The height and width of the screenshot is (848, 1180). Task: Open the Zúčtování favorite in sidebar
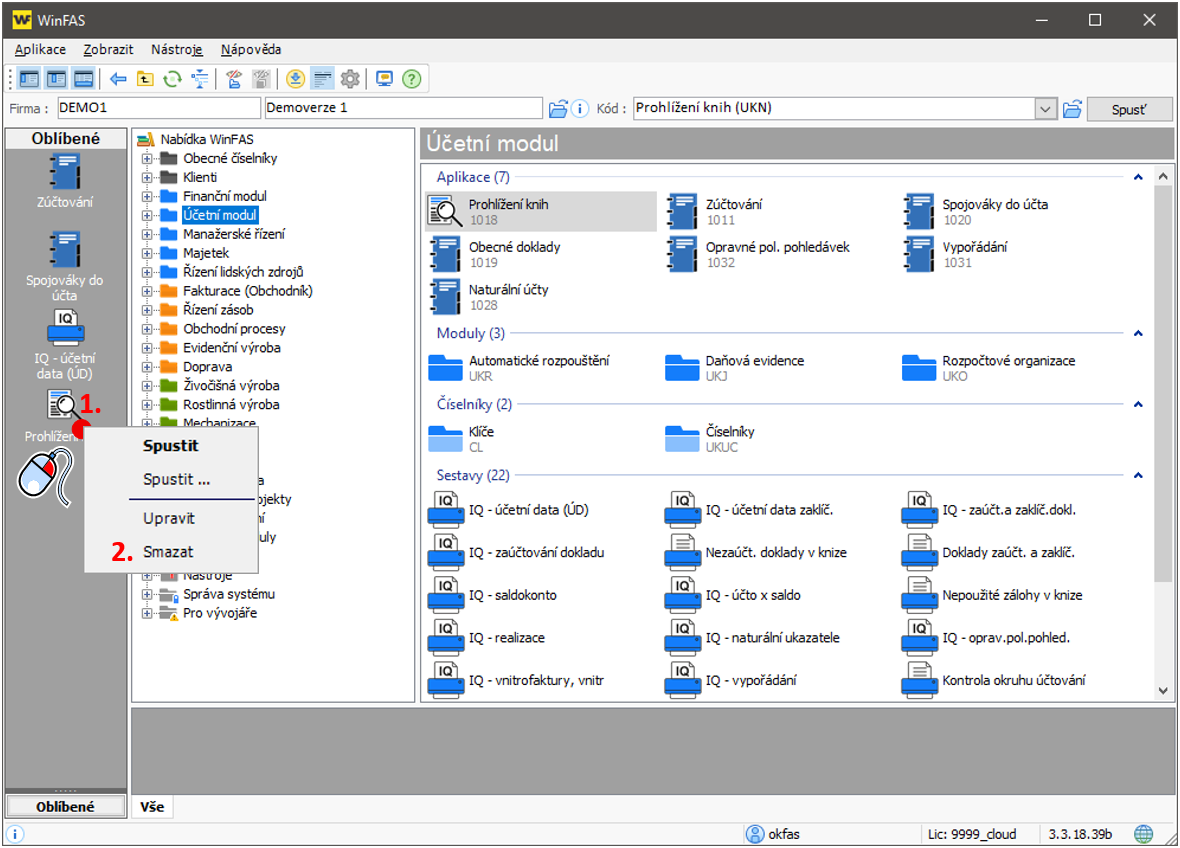pos(65,181)
